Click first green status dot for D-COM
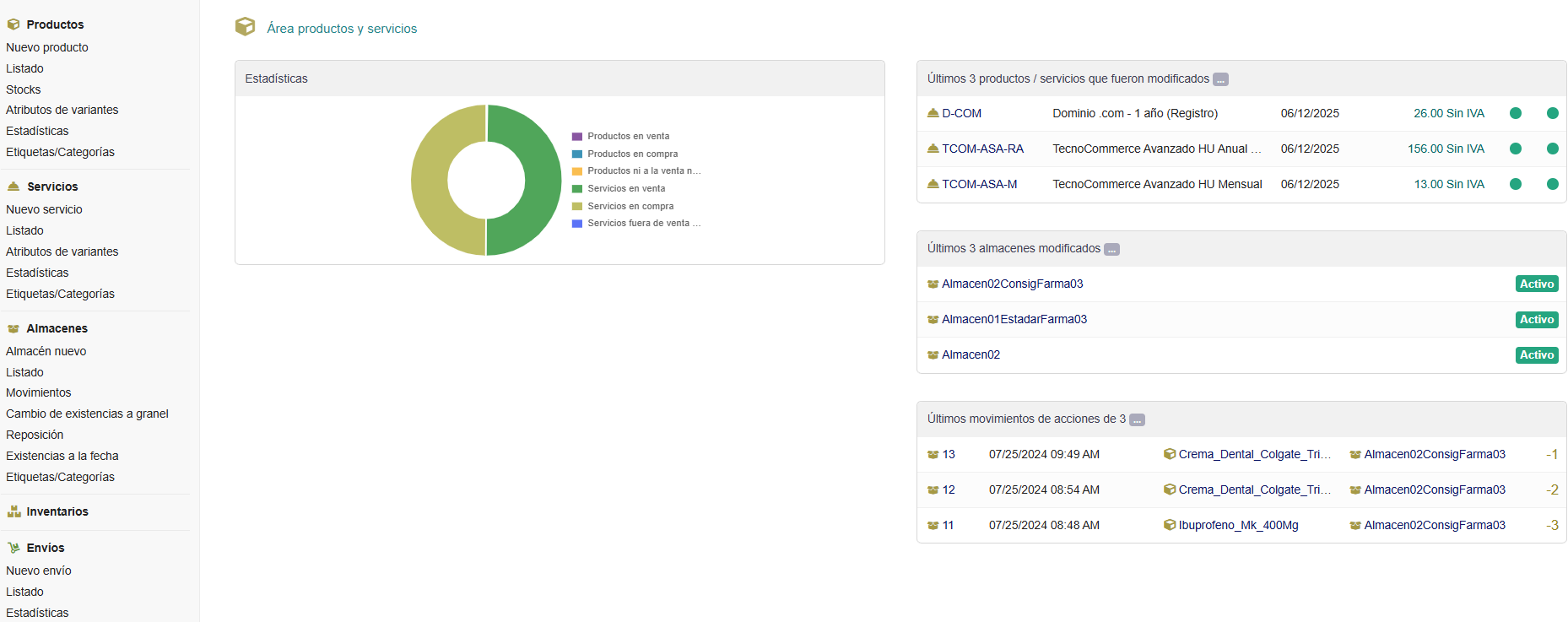Viewport: 1568px width, 622px height. coord(1515,113)
